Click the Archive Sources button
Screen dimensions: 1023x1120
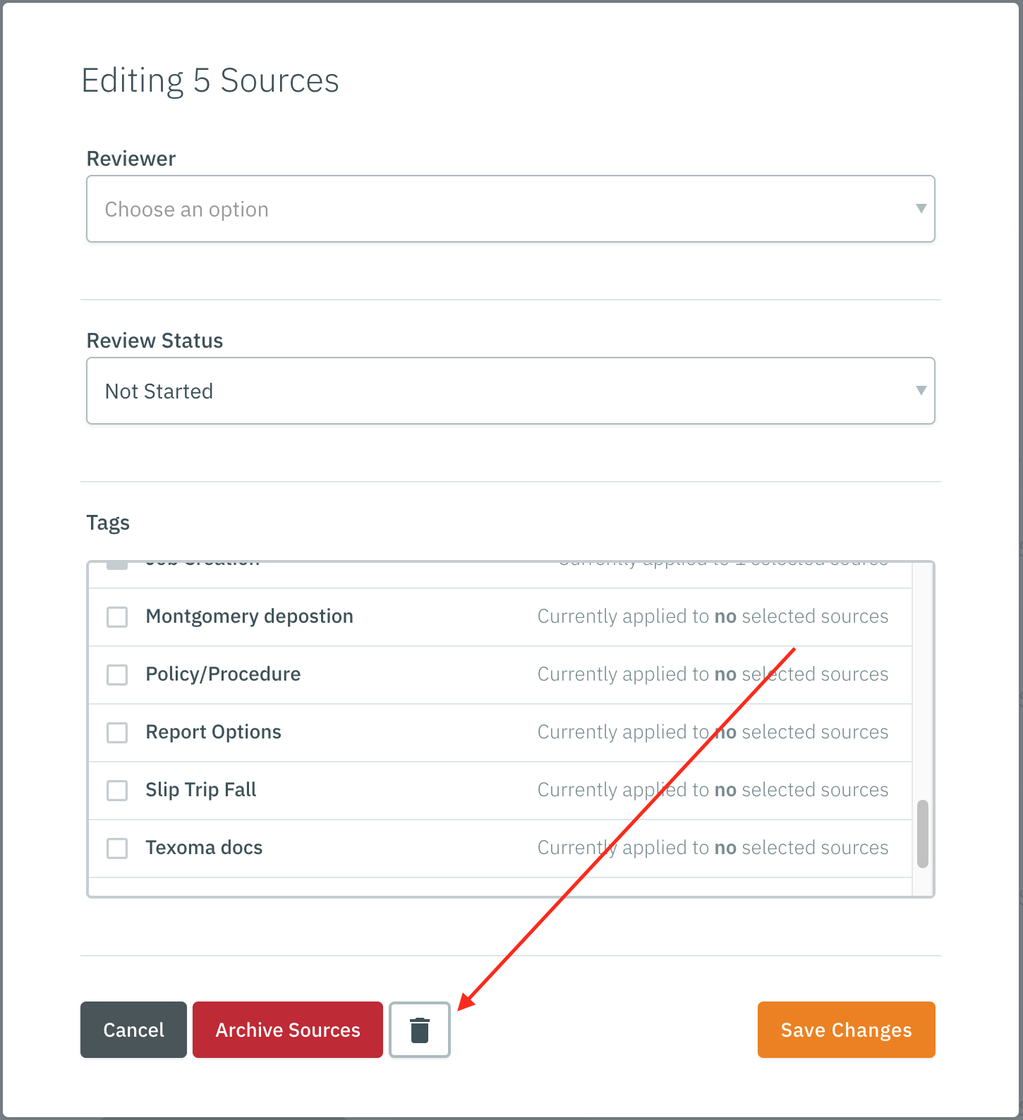coord(287,1029)
